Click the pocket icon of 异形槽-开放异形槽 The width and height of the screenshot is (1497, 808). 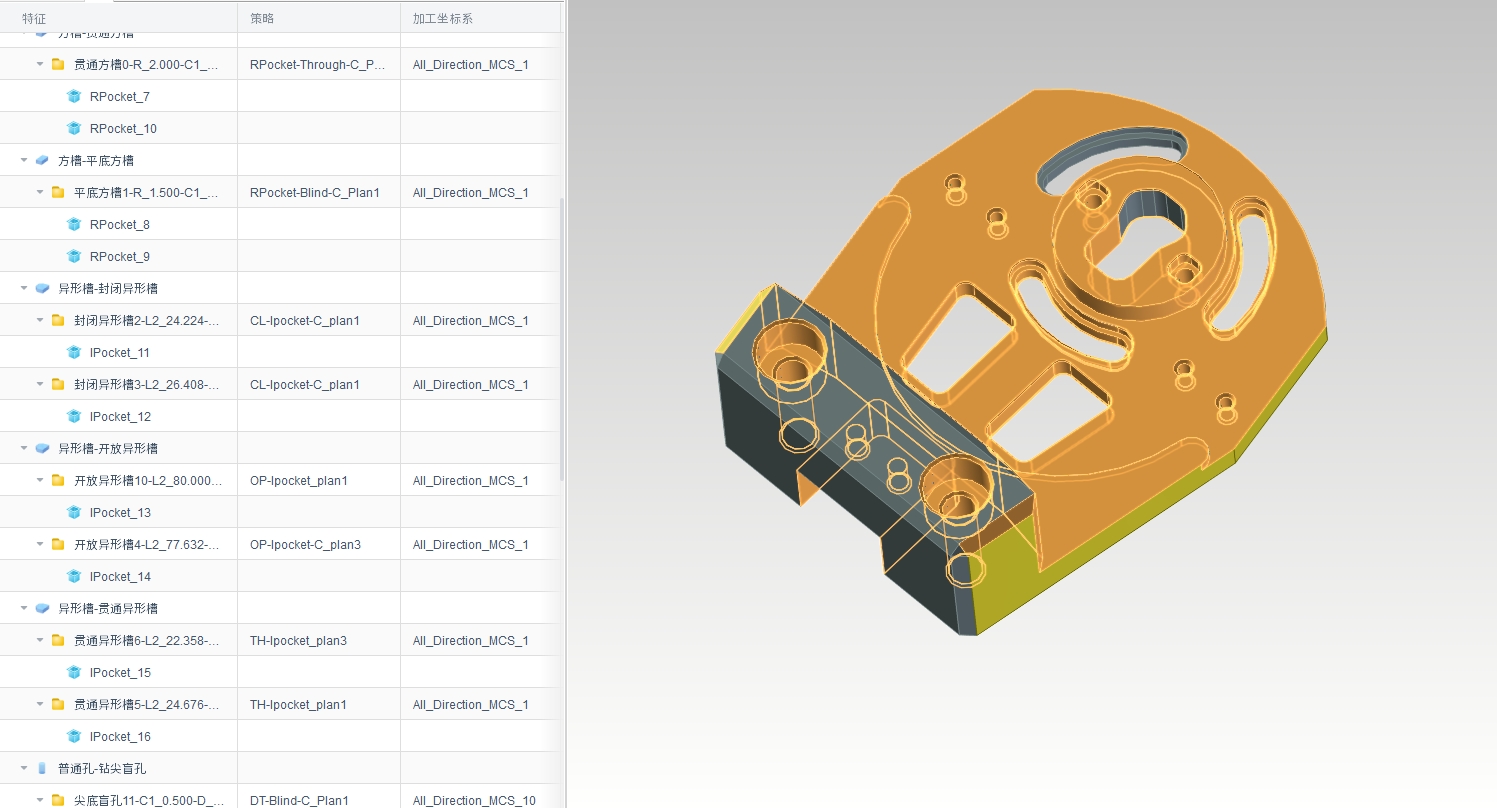42,448
